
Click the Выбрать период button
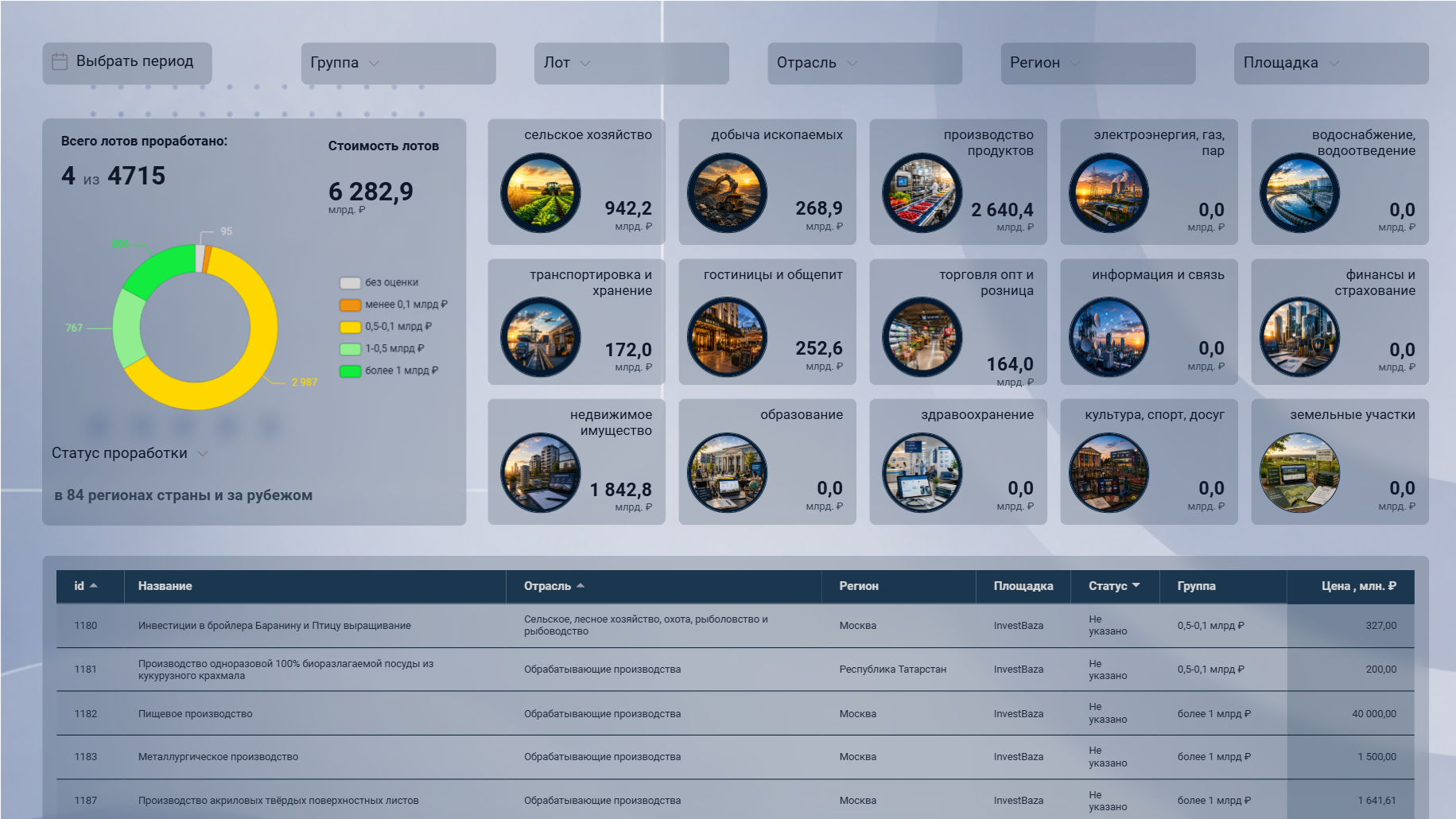pos(127,63)
